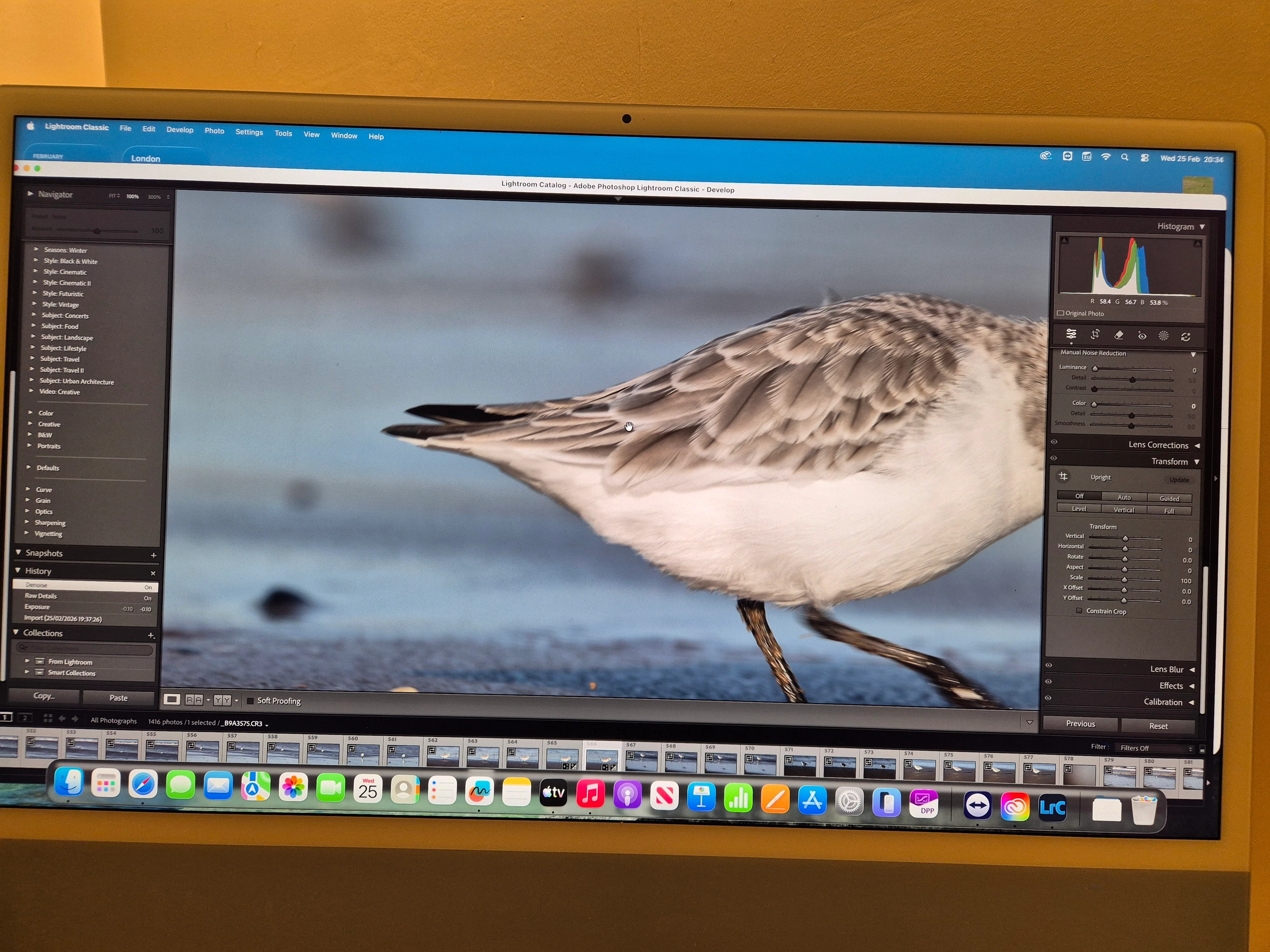1270x952 pixels.
Task: Open Lightroom Classic from the Dock
Action: (x=1053, y=807)
